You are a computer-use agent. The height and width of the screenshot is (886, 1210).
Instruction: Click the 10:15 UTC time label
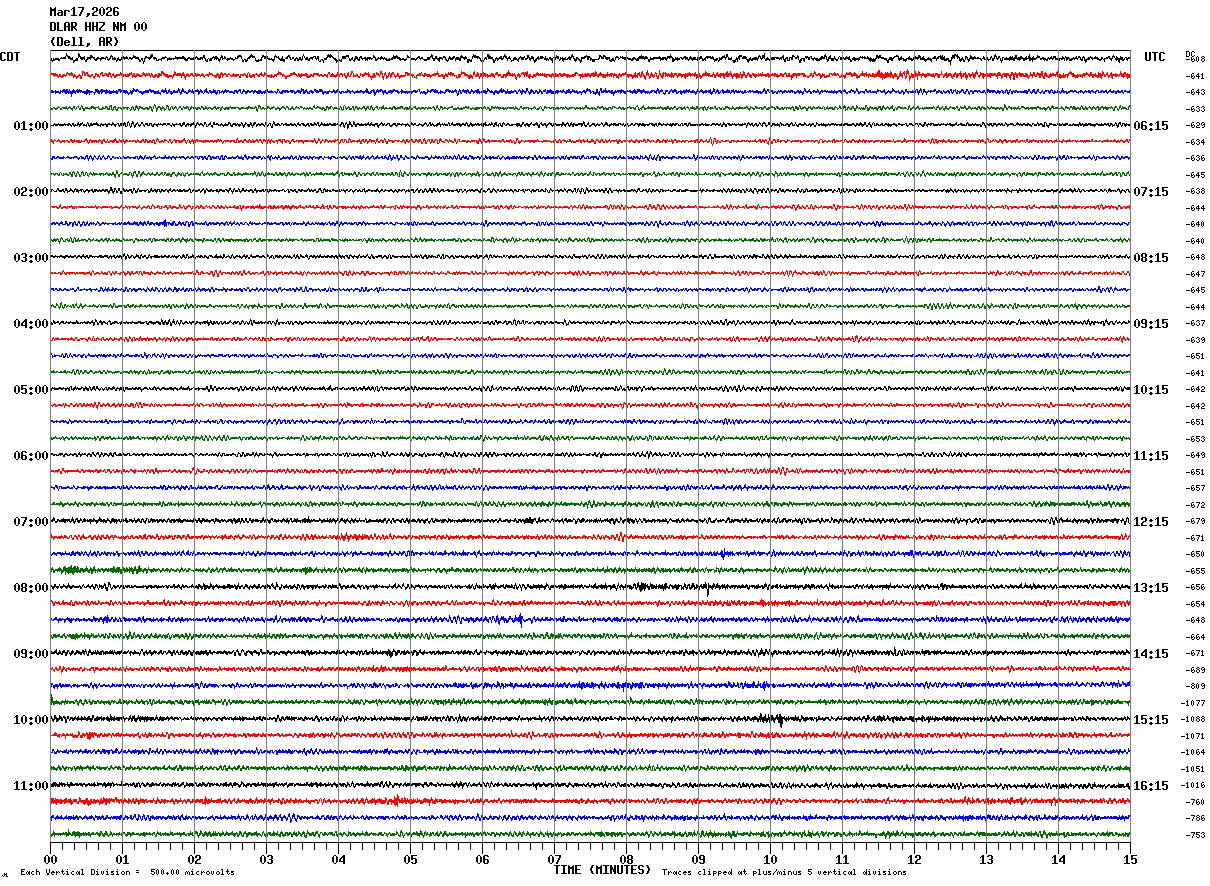click(1151, 390)
